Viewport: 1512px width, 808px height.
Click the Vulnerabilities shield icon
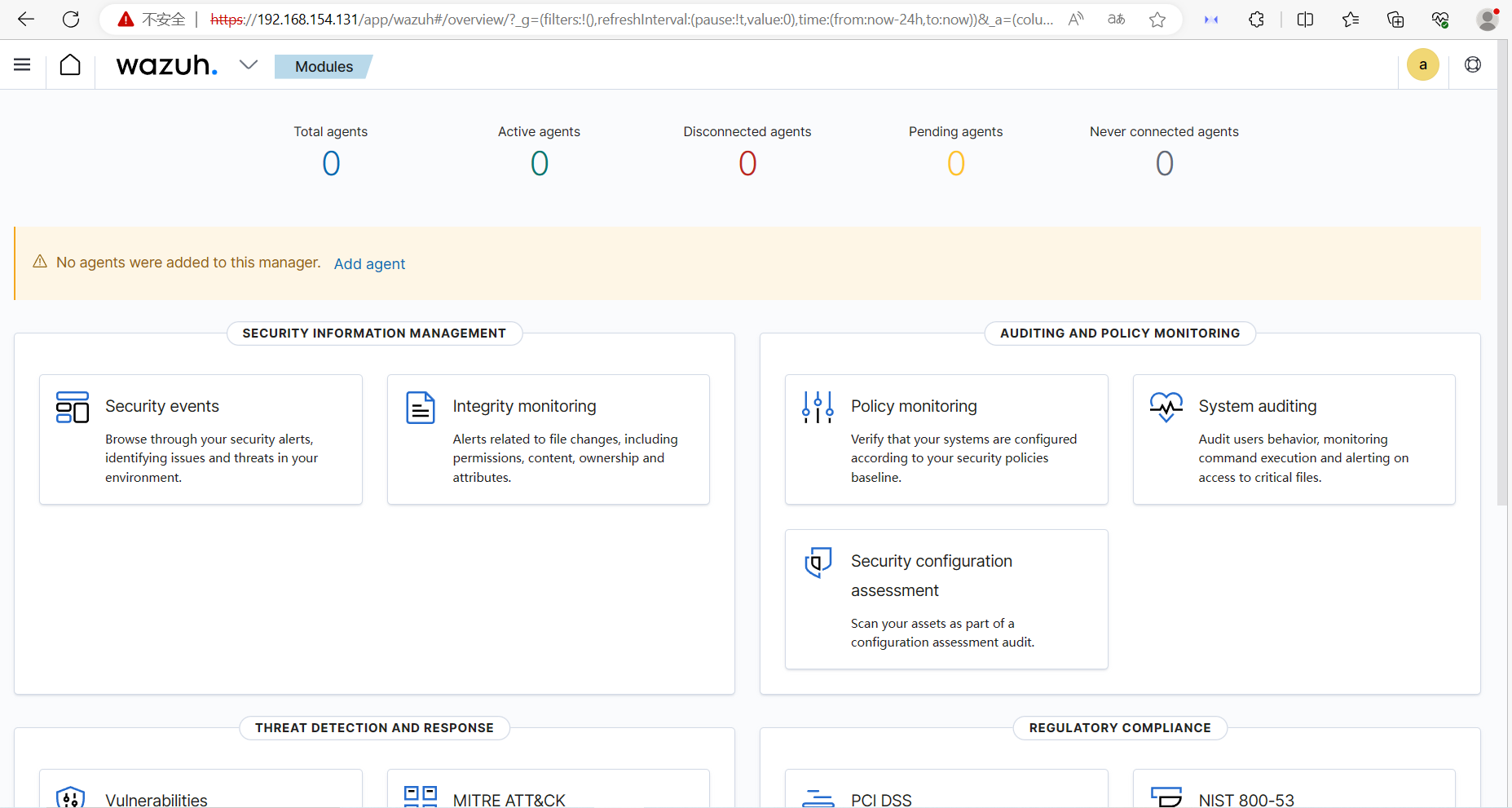71,797
